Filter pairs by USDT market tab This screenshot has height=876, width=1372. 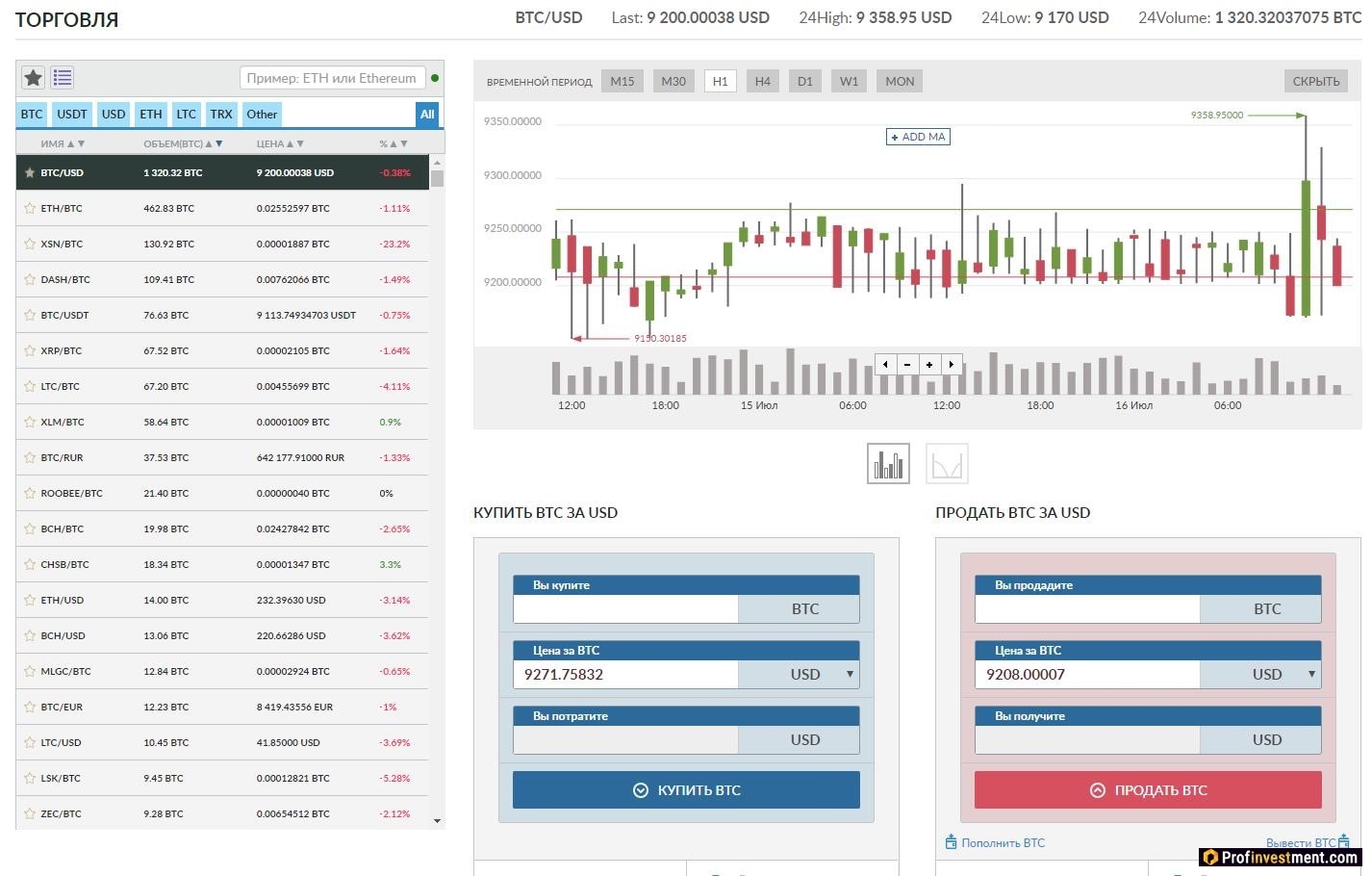click(x=72, y=114)
